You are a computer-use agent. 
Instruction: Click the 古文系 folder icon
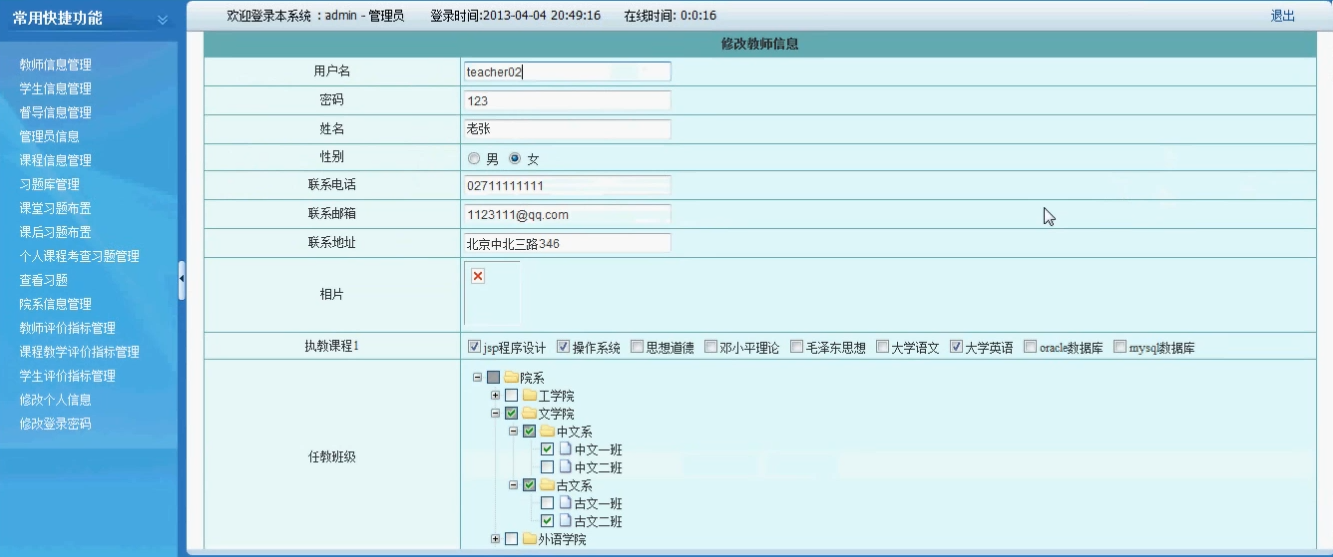coord(547,485)
